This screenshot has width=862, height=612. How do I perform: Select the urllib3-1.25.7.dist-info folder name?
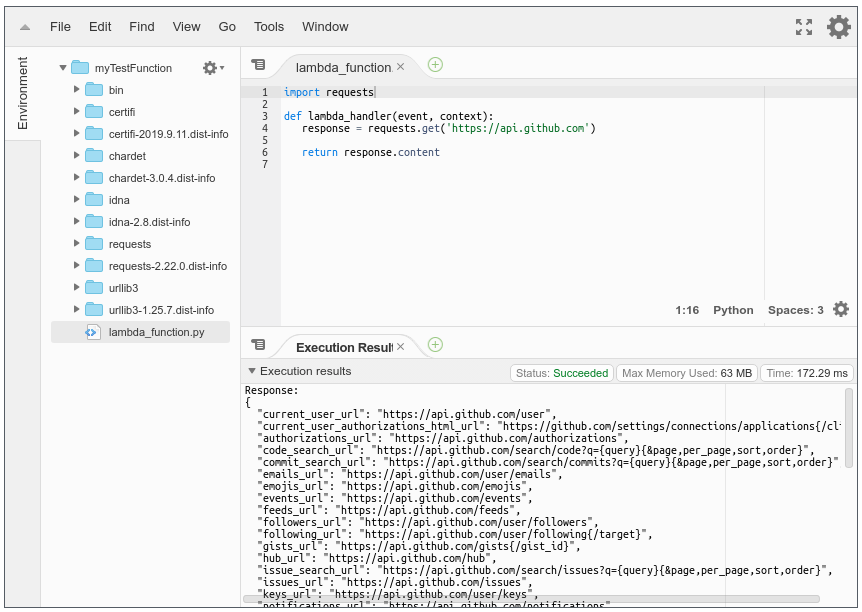click(161, 310)
